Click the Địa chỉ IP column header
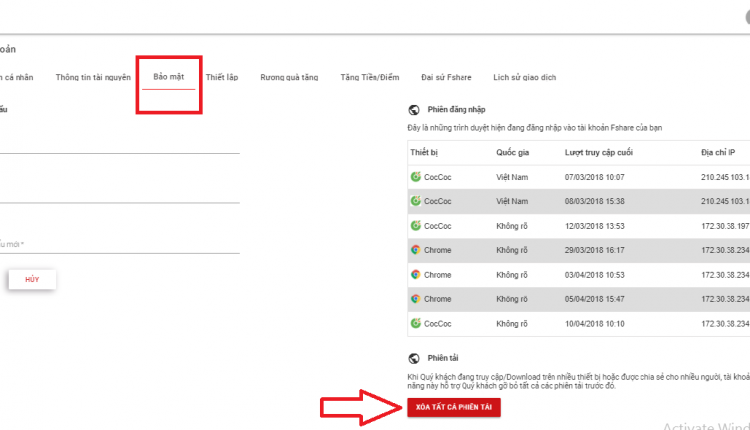 click(718, 153)
